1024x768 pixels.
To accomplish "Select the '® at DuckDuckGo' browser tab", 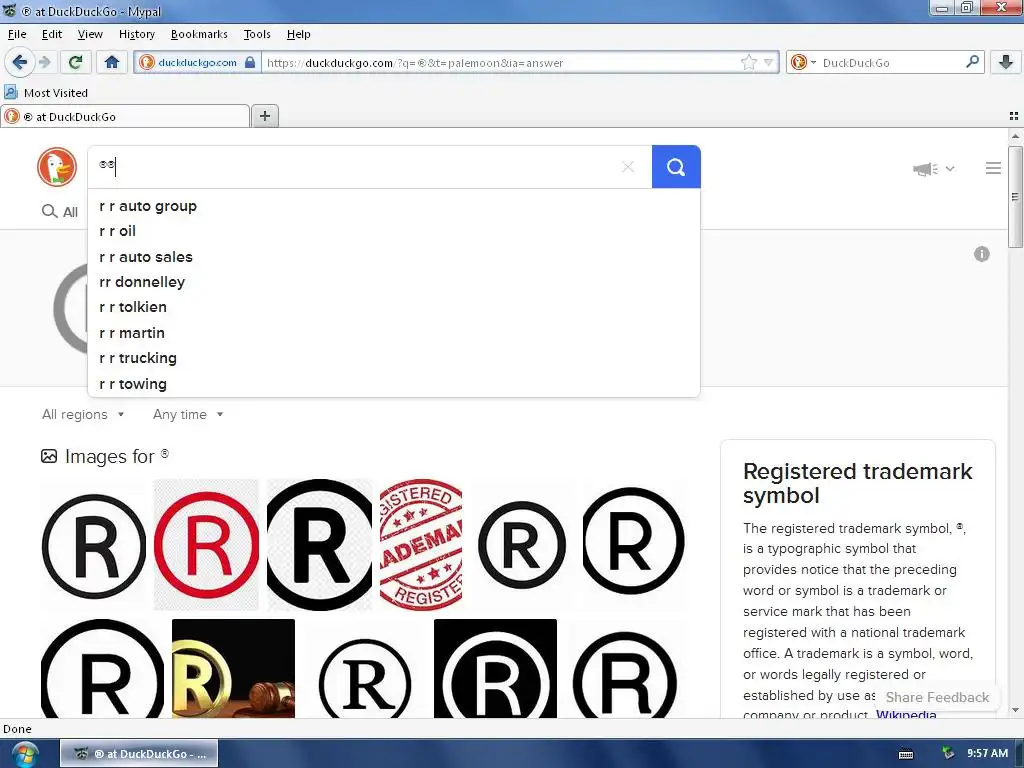I will coord(125,116).
